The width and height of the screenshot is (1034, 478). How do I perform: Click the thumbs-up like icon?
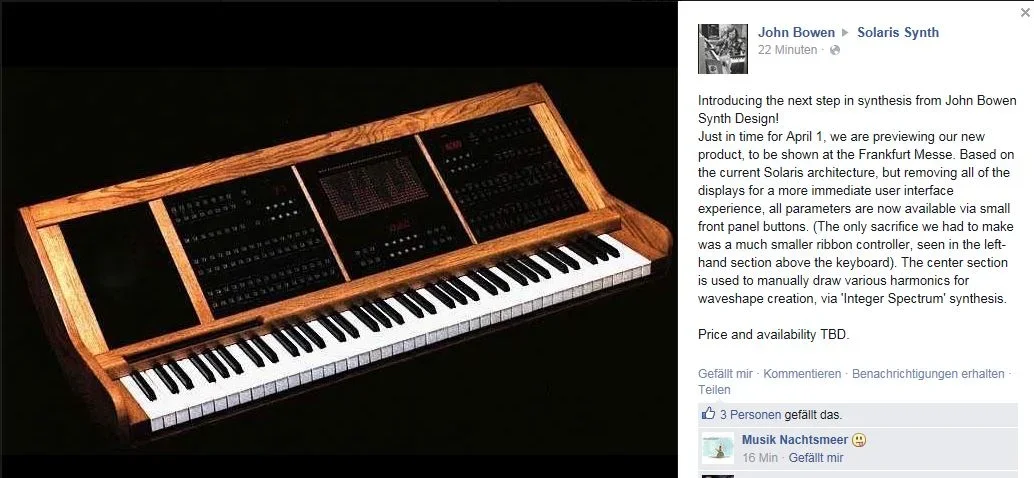coord(708,414)
